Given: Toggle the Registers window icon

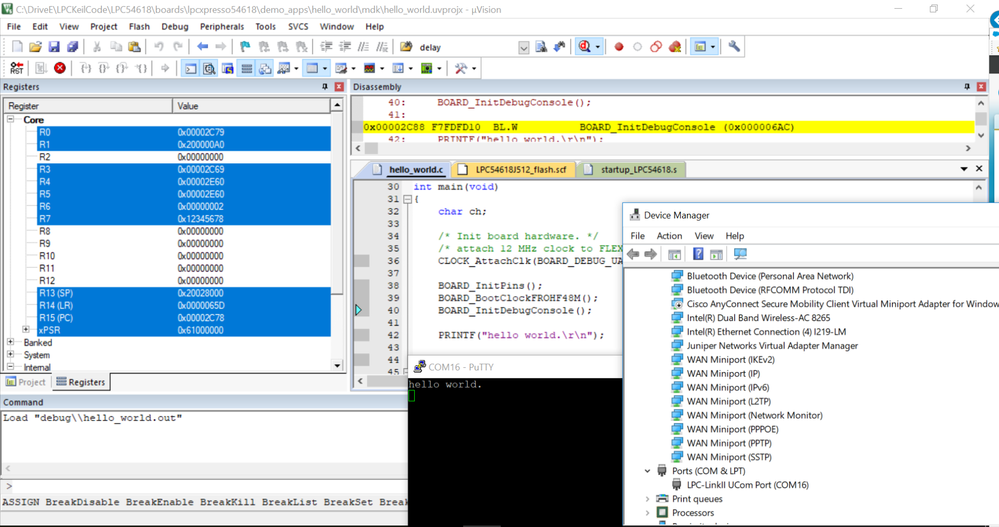Looking at the screenshot, I should click(x=247, y=68).
